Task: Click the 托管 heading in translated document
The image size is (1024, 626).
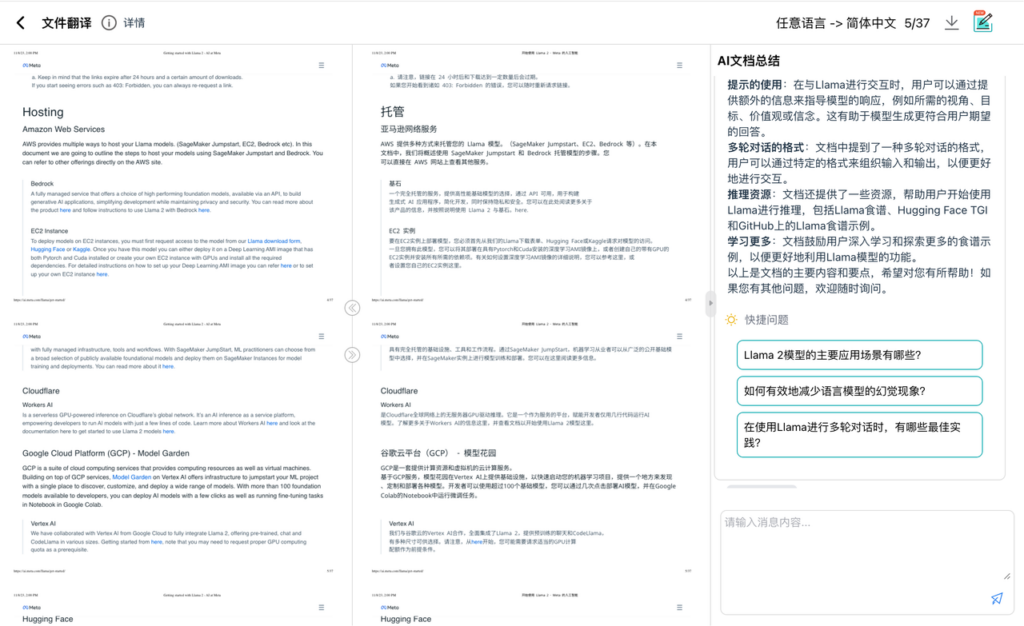Action: (x=392, y=112)
